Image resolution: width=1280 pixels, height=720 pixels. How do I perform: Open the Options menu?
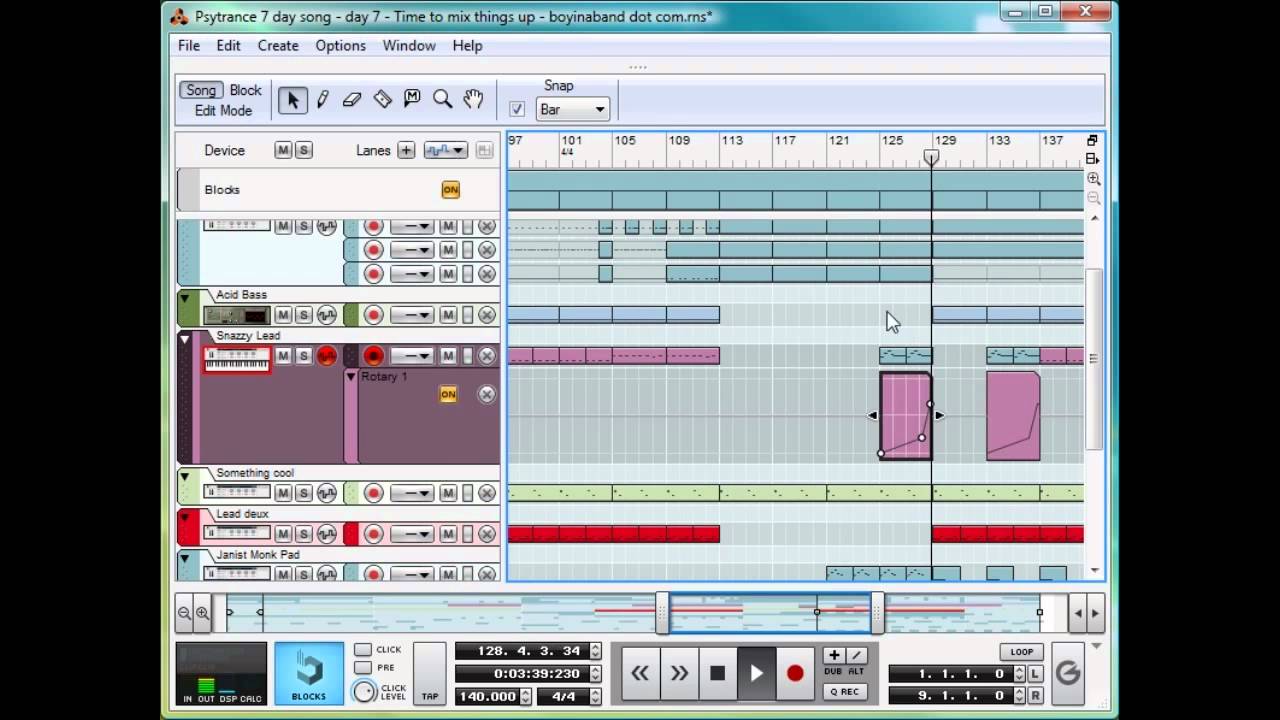tap(341, 46)
